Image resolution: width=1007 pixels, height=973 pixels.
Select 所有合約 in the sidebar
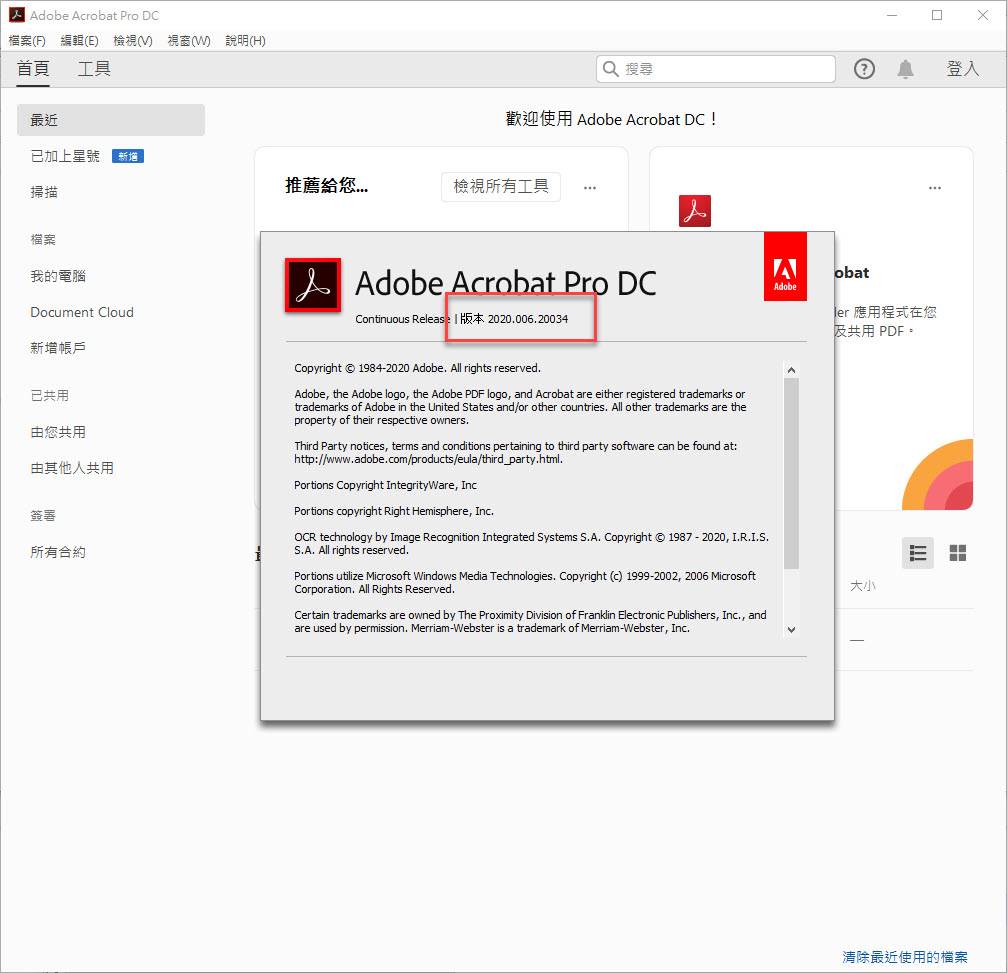[x=58, y=552]
